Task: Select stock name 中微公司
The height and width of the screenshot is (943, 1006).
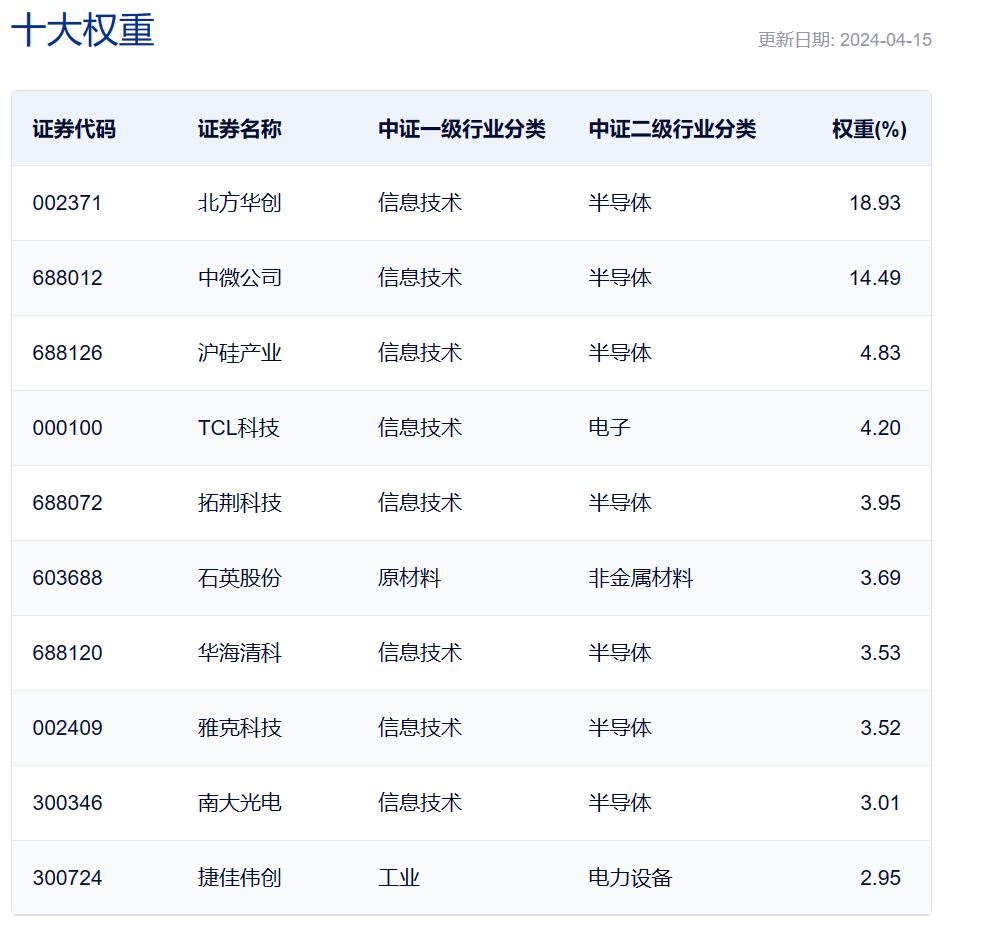Action: coord(239,278)
